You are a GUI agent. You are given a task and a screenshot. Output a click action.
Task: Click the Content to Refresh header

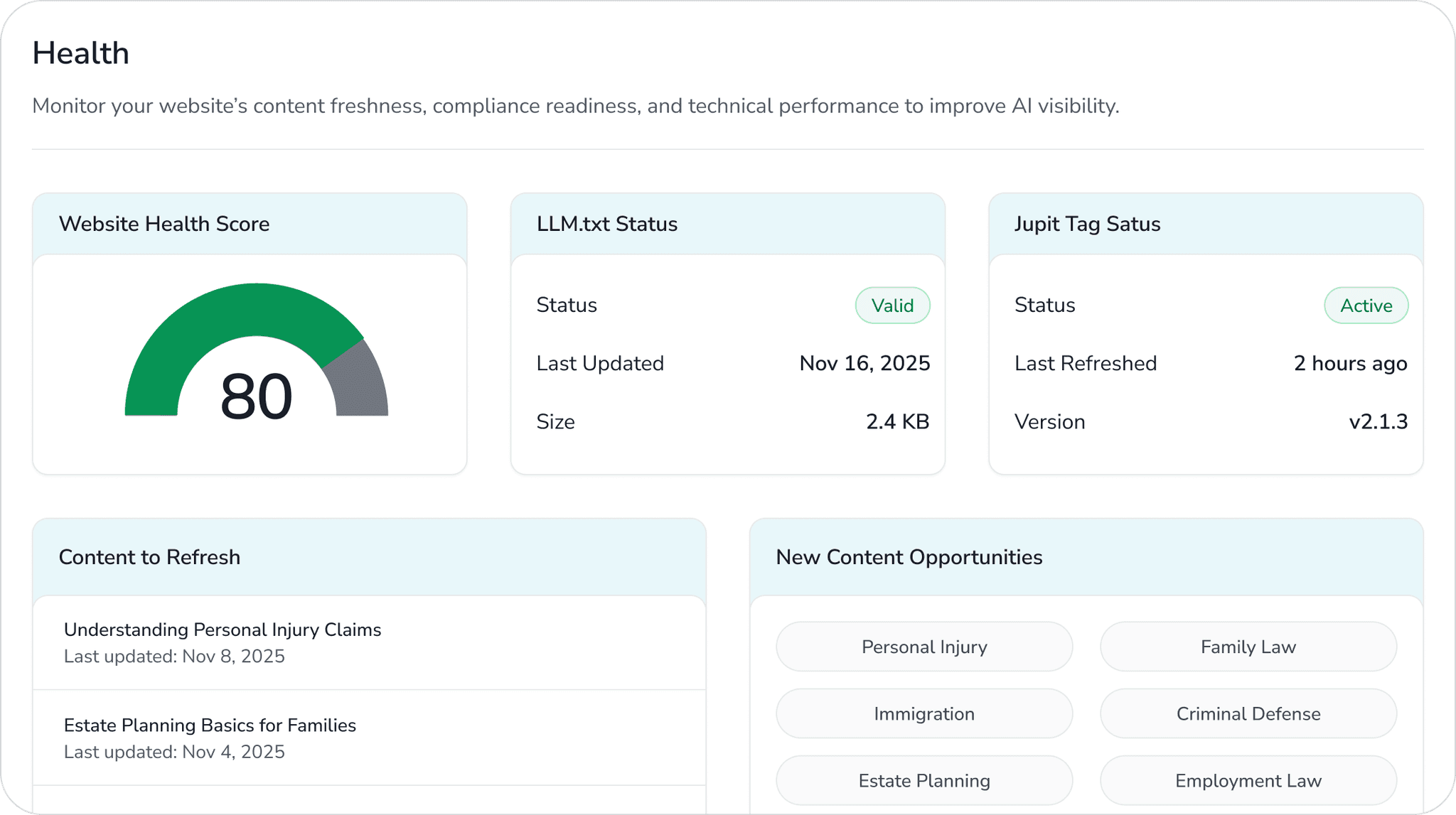pyautogui.click(x=149, y=557)
